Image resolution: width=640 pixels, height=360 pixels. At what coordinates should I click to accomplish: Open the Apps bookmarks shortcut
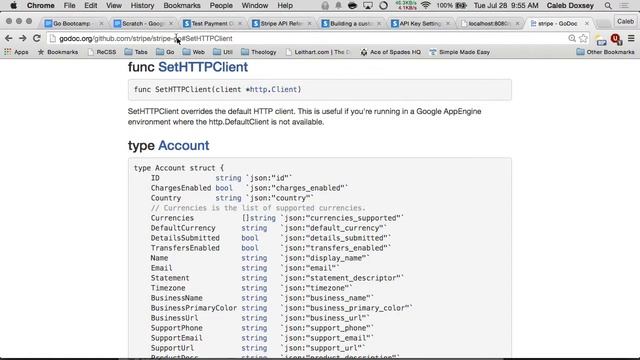16,52
